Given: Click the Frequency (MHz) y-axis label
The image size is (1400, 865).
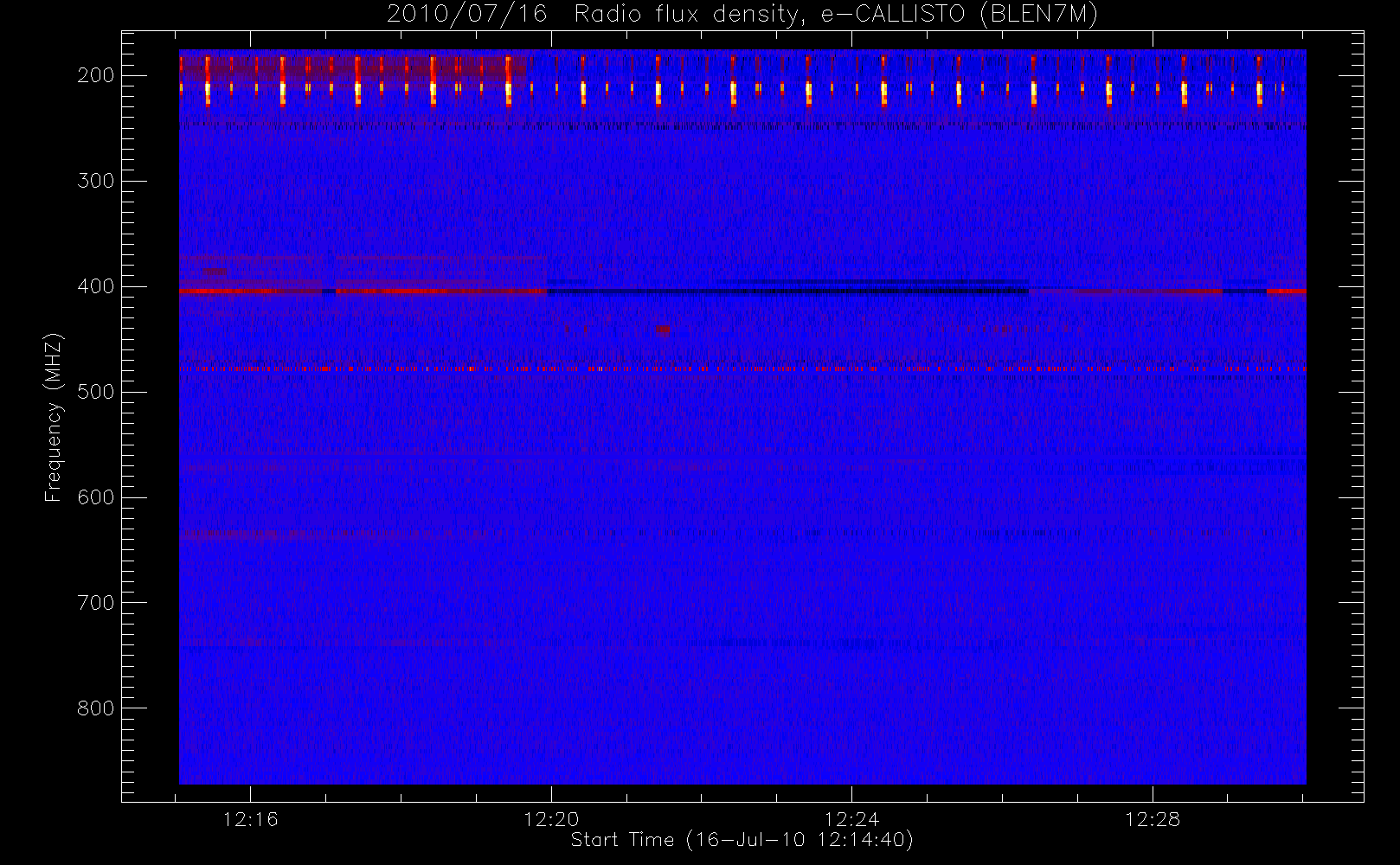Looking at the screenshot, I should click(x=54, y=417).
